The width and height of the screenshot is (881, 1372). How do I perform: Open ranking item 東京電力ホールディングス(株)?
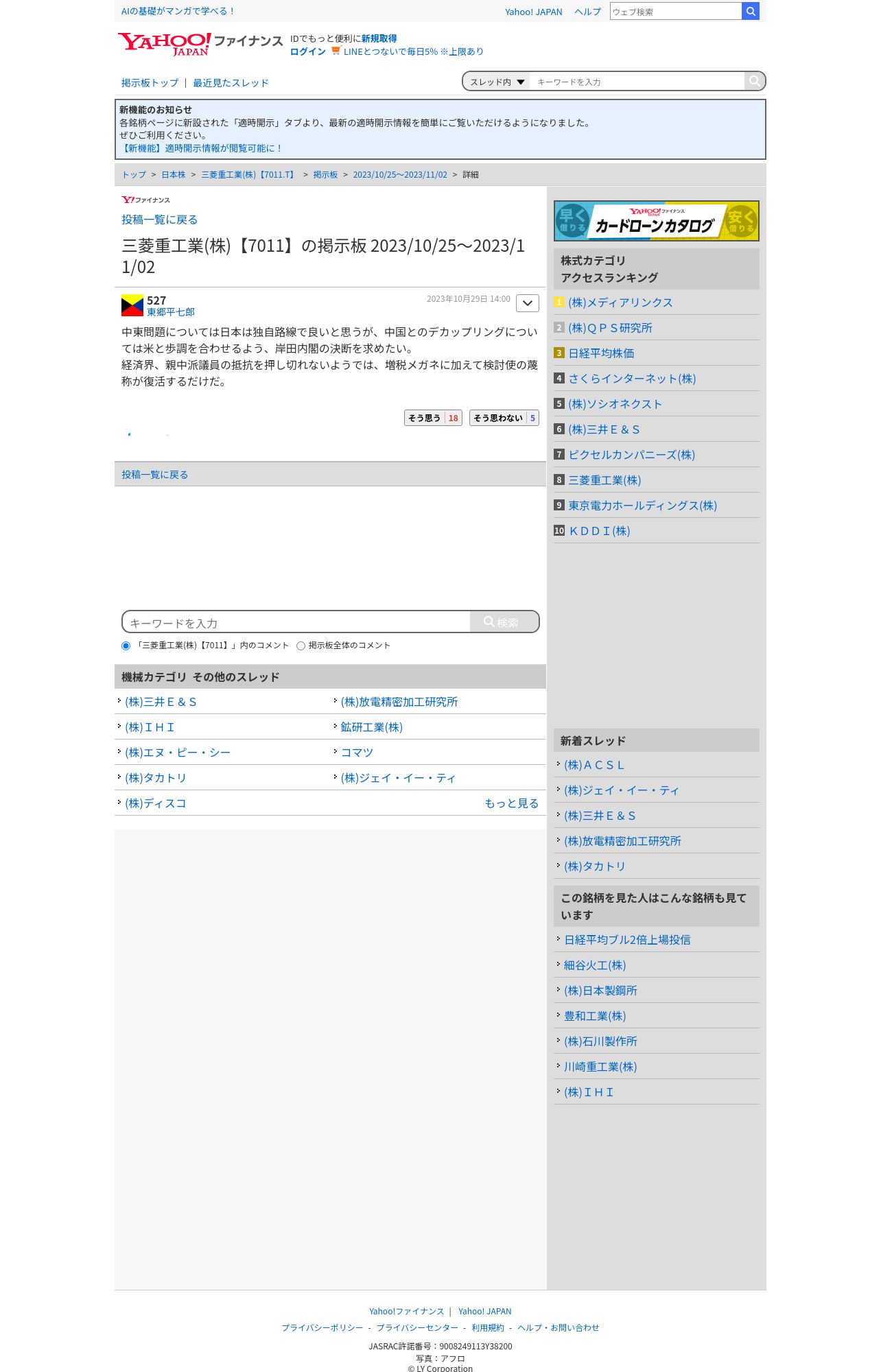(x=642, y=506)
